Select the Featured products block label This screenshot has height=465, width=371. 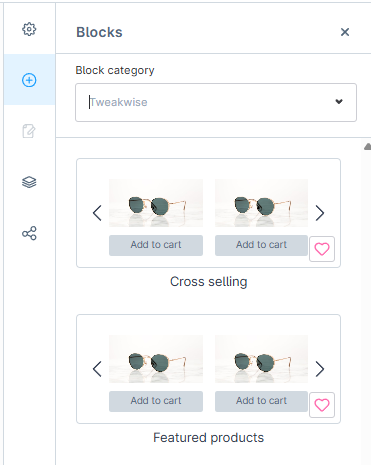[x=209, y=438]
